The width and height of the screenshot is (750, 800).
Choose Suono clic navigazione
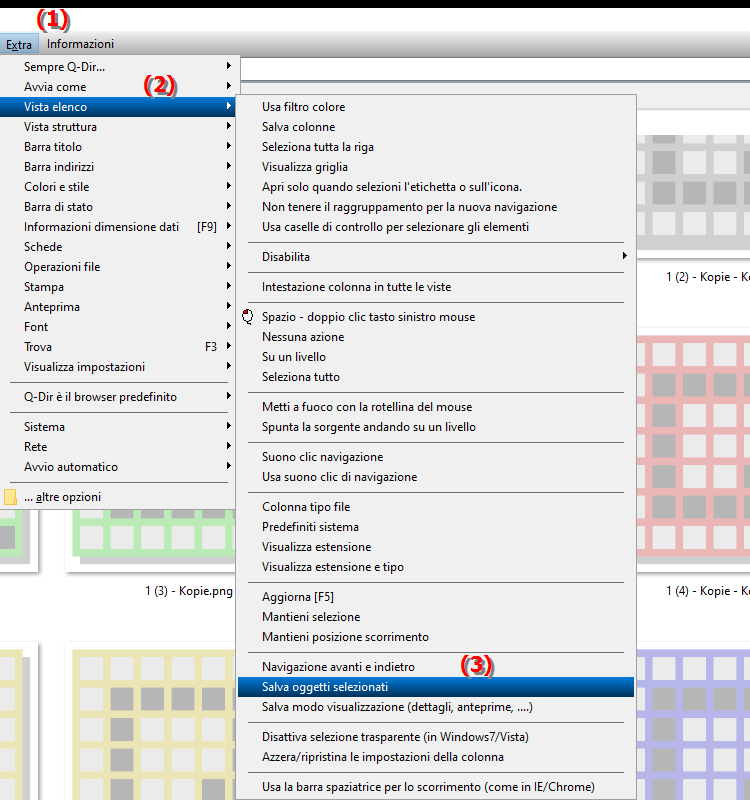coord(436,457)
